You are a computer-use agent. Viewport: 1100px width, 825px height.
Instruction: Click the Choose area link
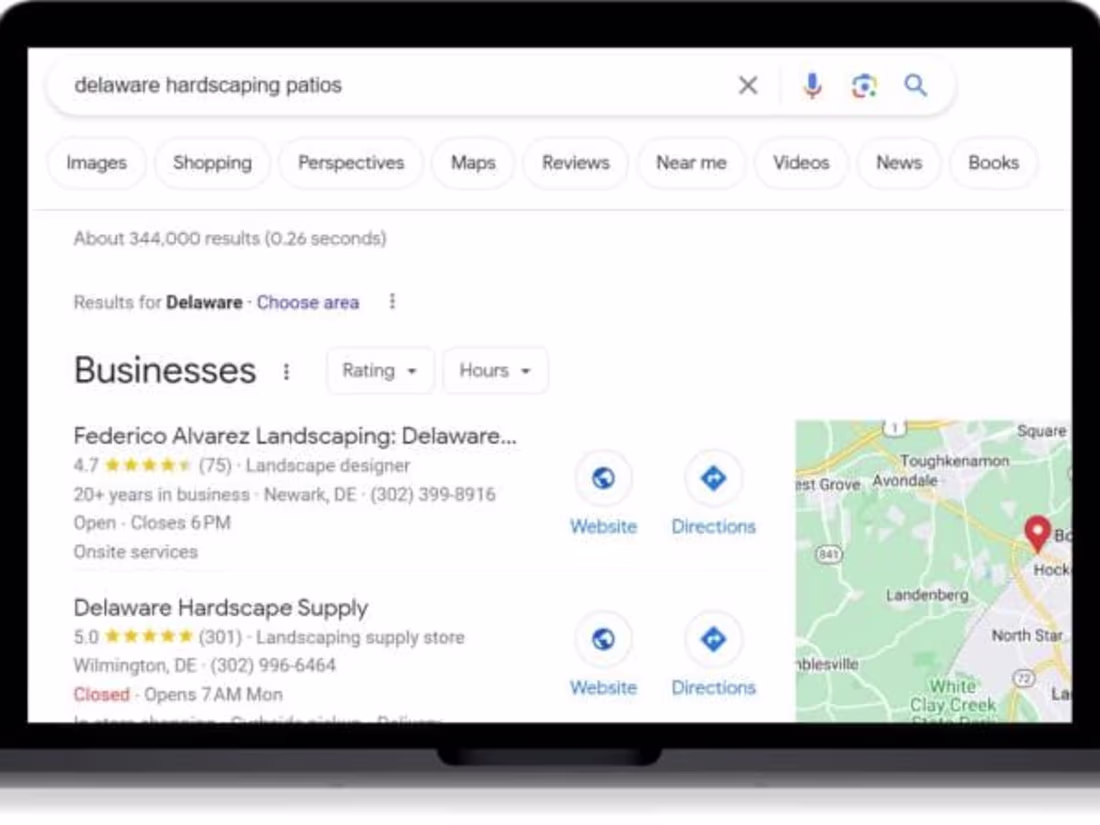[307, 302]
